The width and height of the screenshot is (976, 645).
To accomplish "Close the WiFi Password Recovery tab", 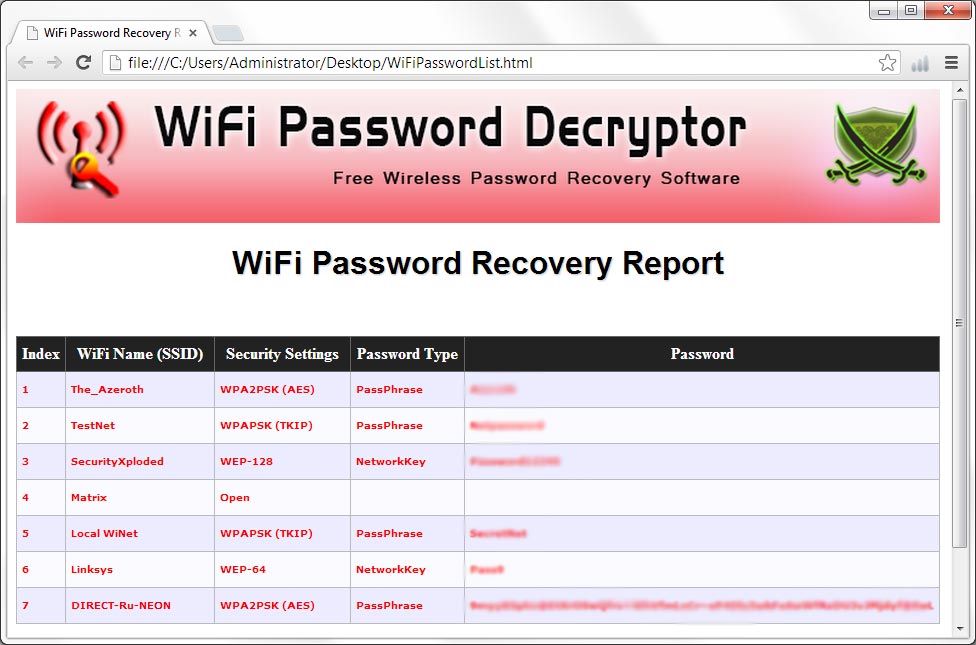I will (x=193, y=33).
